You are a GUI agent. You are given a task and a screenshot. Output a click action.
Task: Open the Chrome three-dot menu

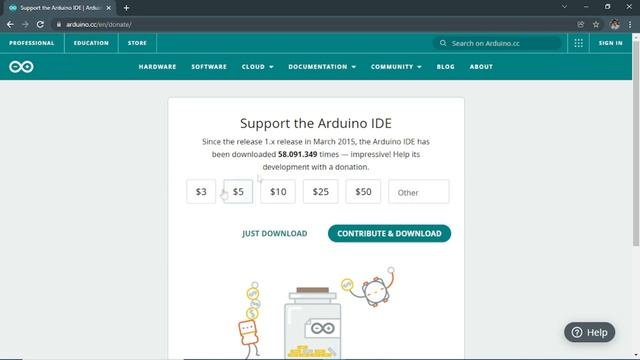630,24
